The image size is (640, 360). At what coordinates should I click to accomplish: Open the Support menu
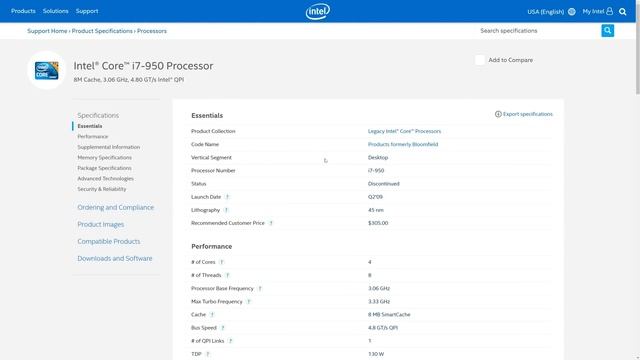[87, 11]
